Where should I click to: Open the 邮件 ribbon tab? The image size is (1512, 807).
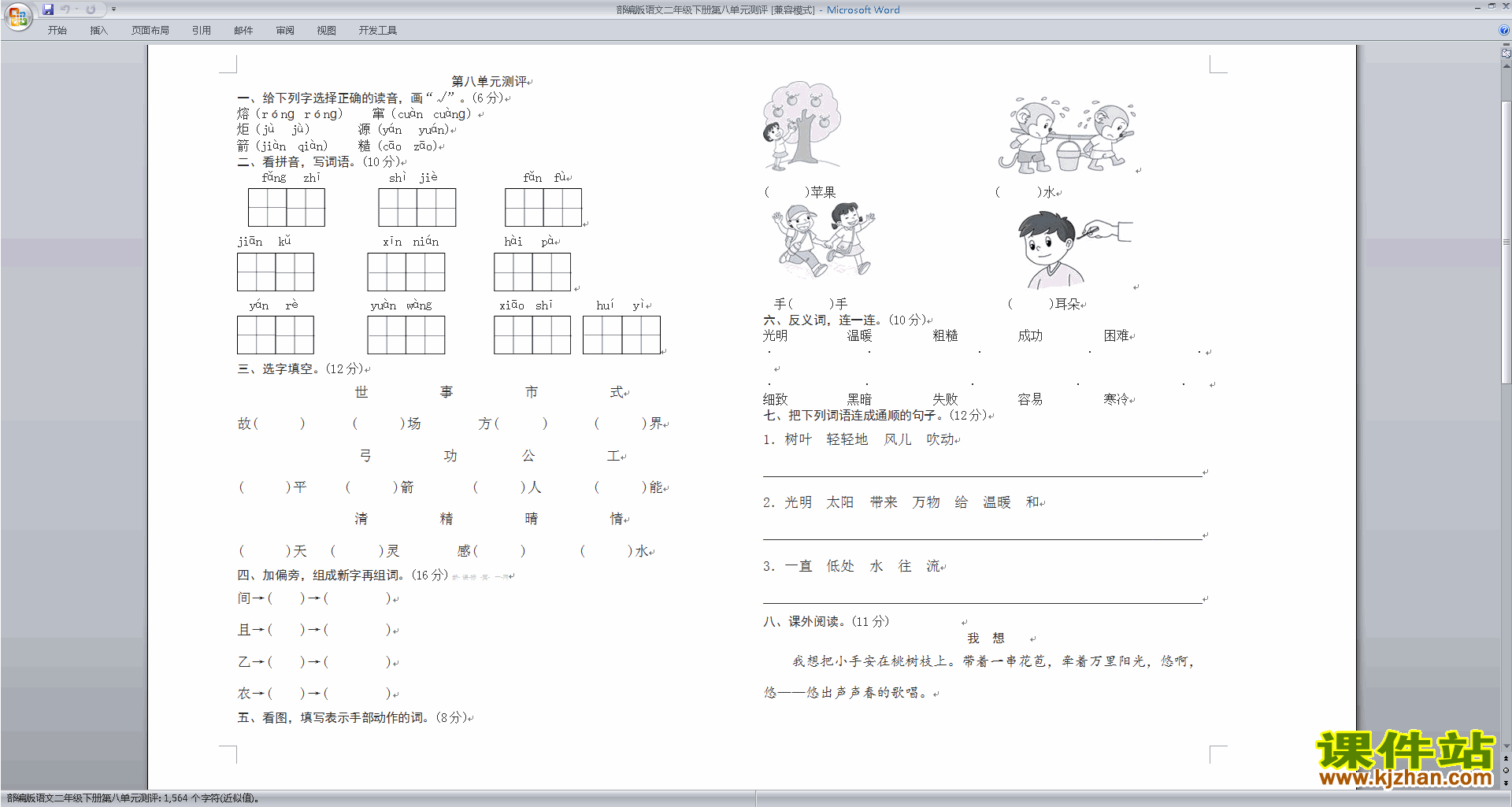243,31
